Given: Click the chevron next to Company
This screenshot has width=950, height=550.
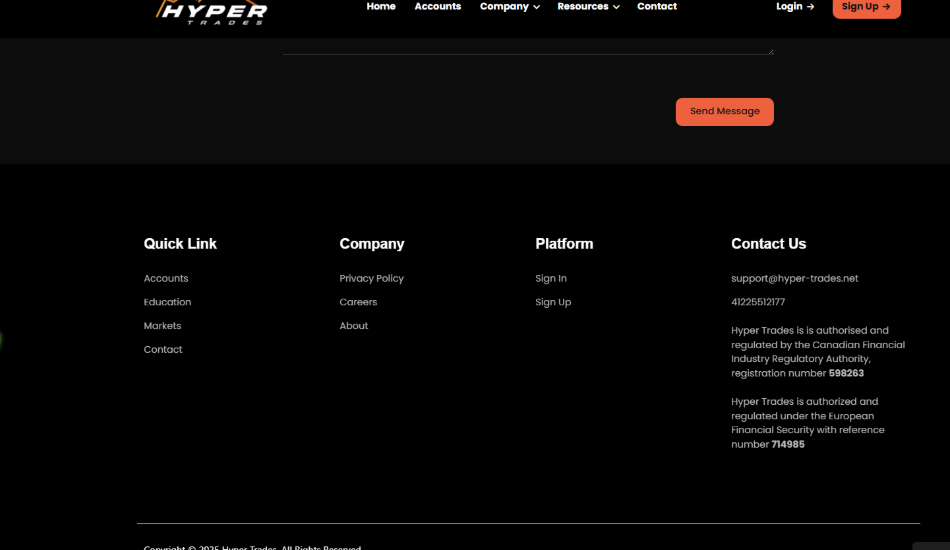Looking at the screenshot, I should point(536,7).
